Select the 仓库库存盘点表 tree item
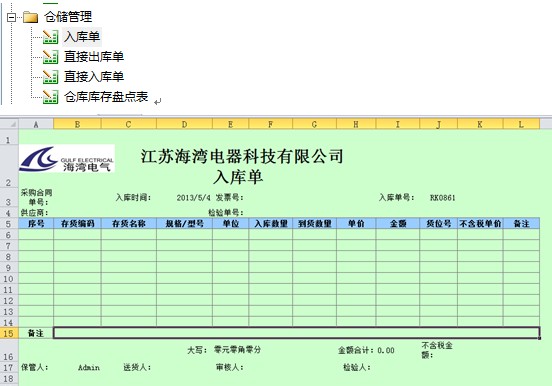 [x=106, y=96]
